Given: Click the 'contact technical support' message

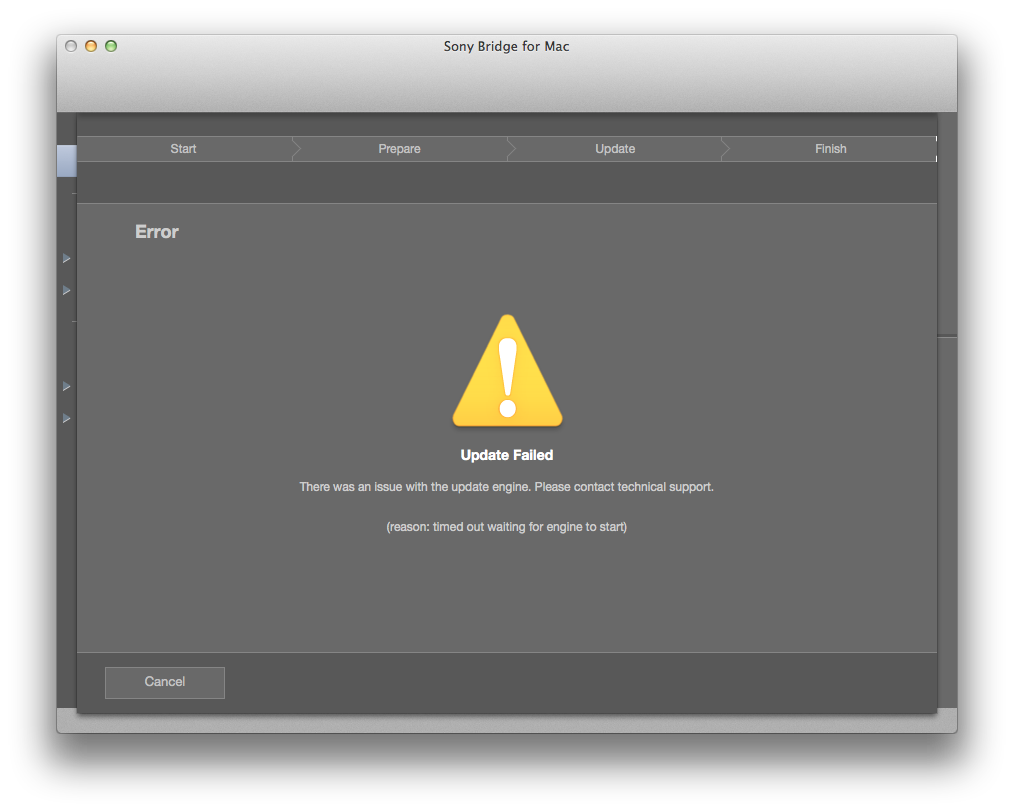Looking at the screenshot, I should (506, 487).
